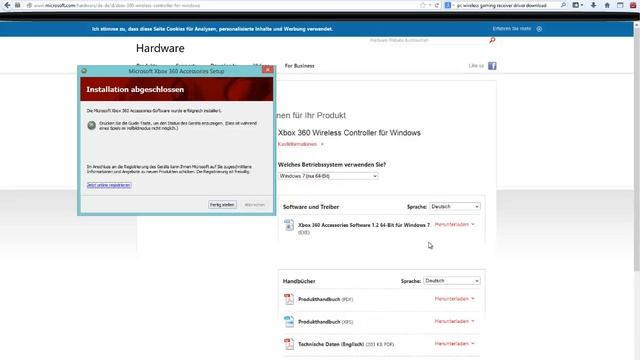Screen dimensions: 640x360
Task: Click 'Xbox 360 Accessories Software 1.2' file name
Action: (x=364, y=225)
